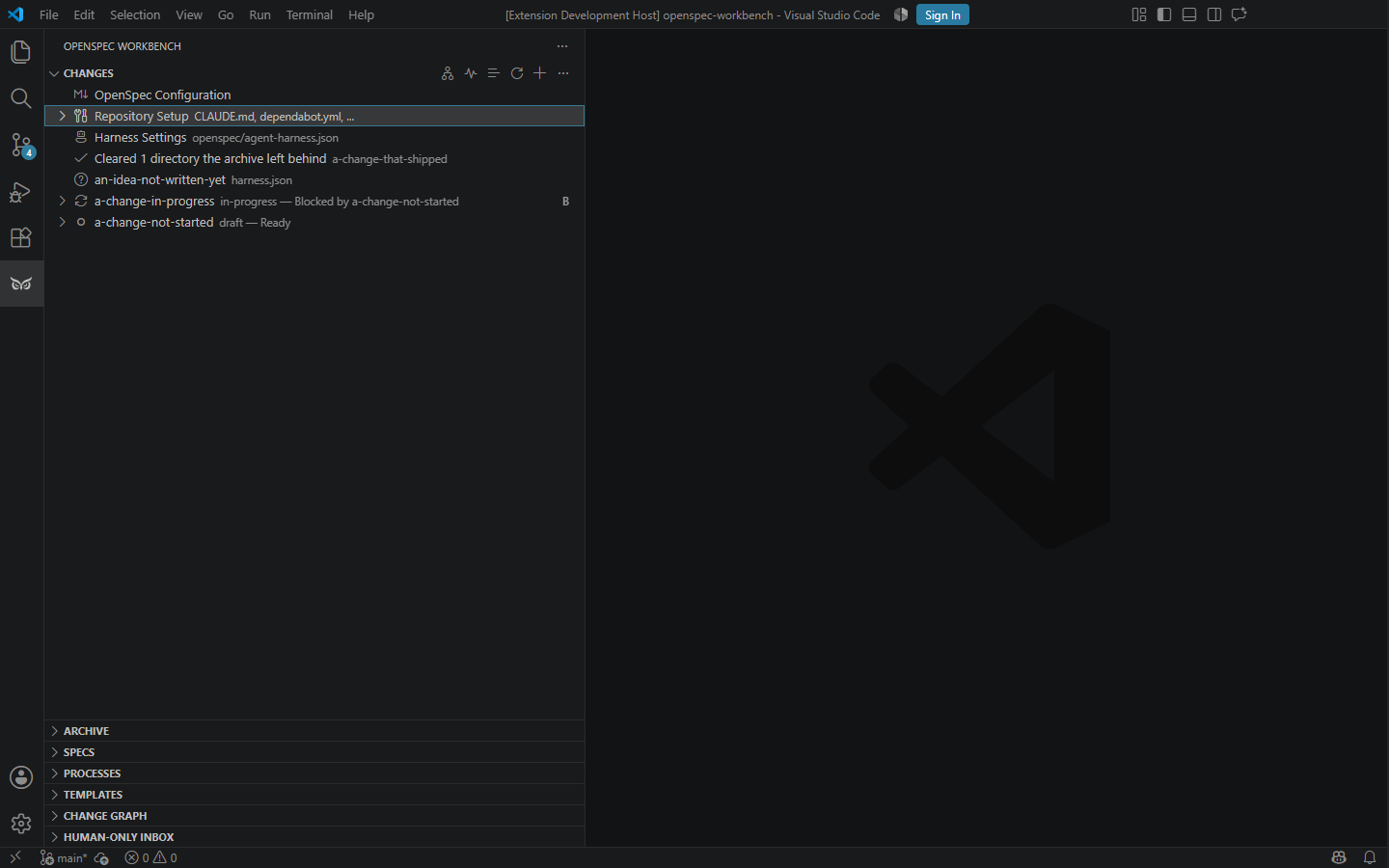Screen dimensions: 1389x868
Task: Open the View menu
Action: 189,14
